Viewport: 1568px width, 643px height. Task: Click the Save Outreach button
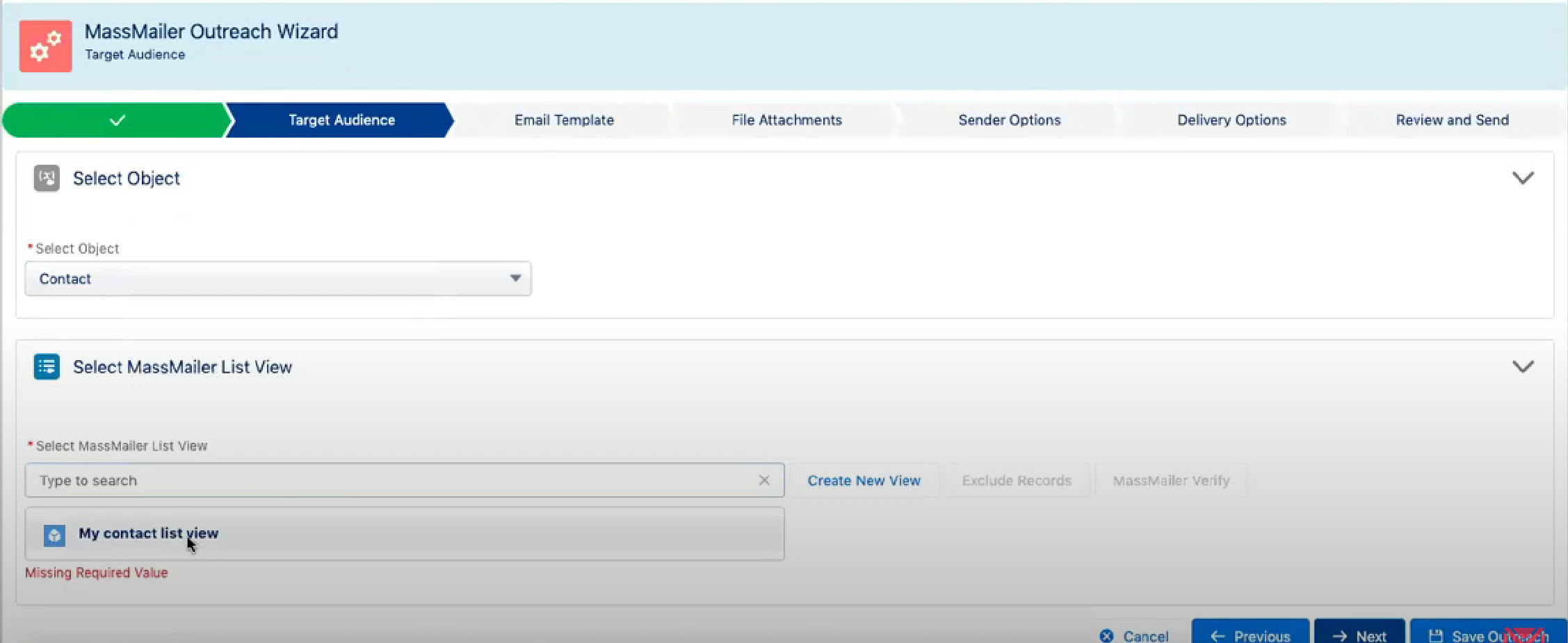(1489, 631)
